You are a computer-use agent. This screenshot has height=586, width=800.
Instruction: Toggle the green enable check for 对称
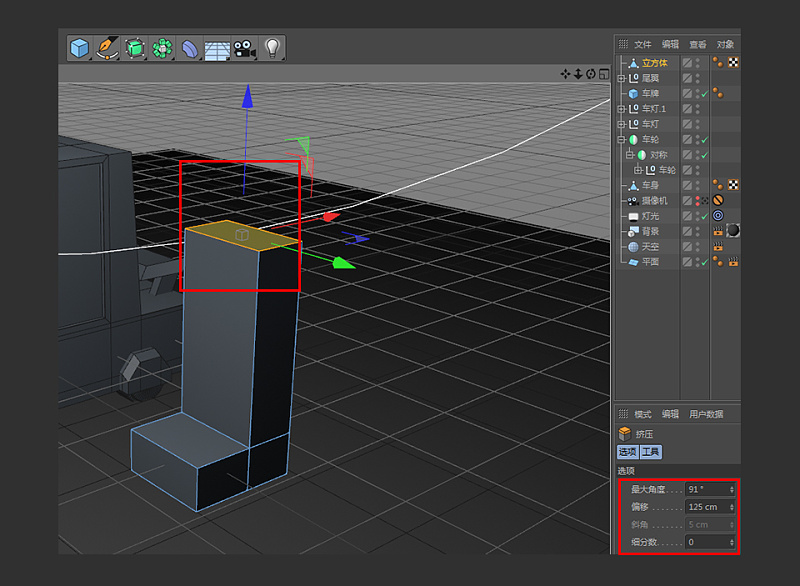point(705,155)
